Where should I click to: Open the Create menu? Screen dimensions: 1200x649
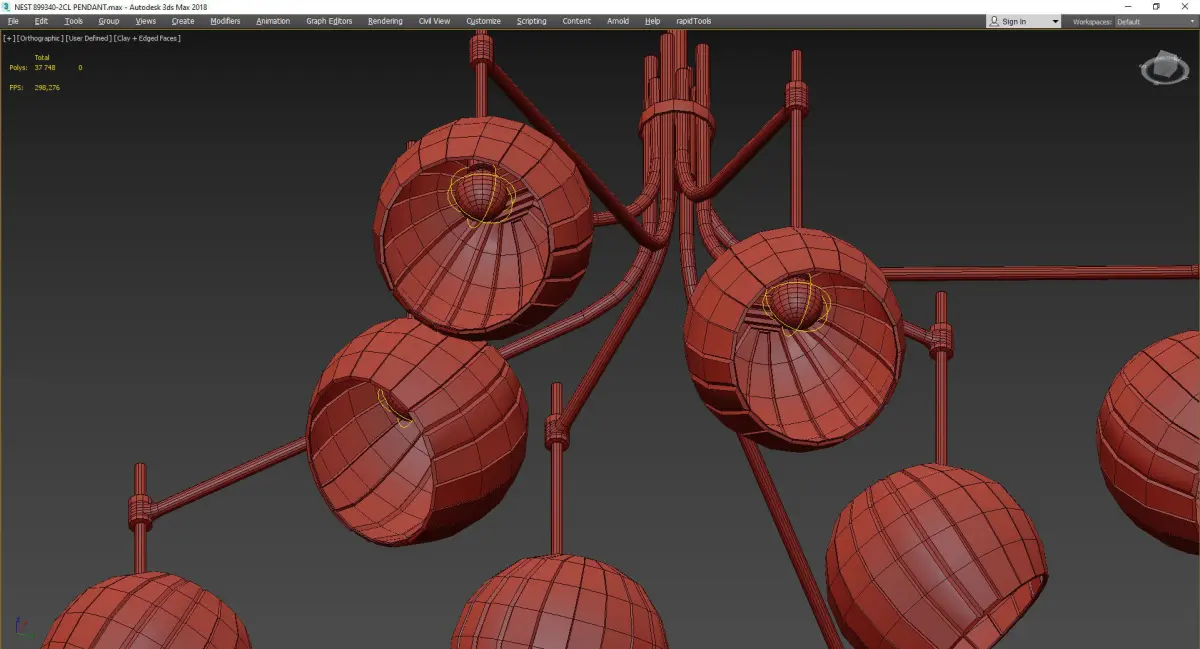183,21
